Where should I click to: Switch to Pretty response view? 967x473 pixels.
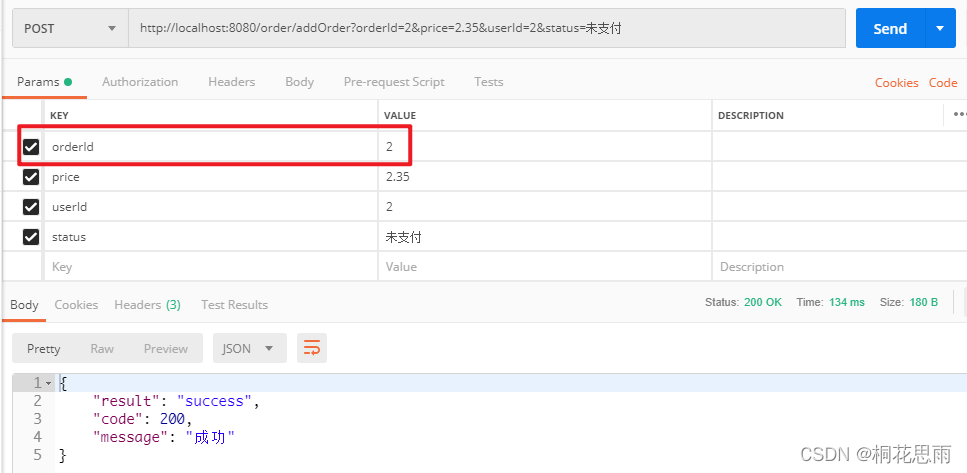click(44, 348)
